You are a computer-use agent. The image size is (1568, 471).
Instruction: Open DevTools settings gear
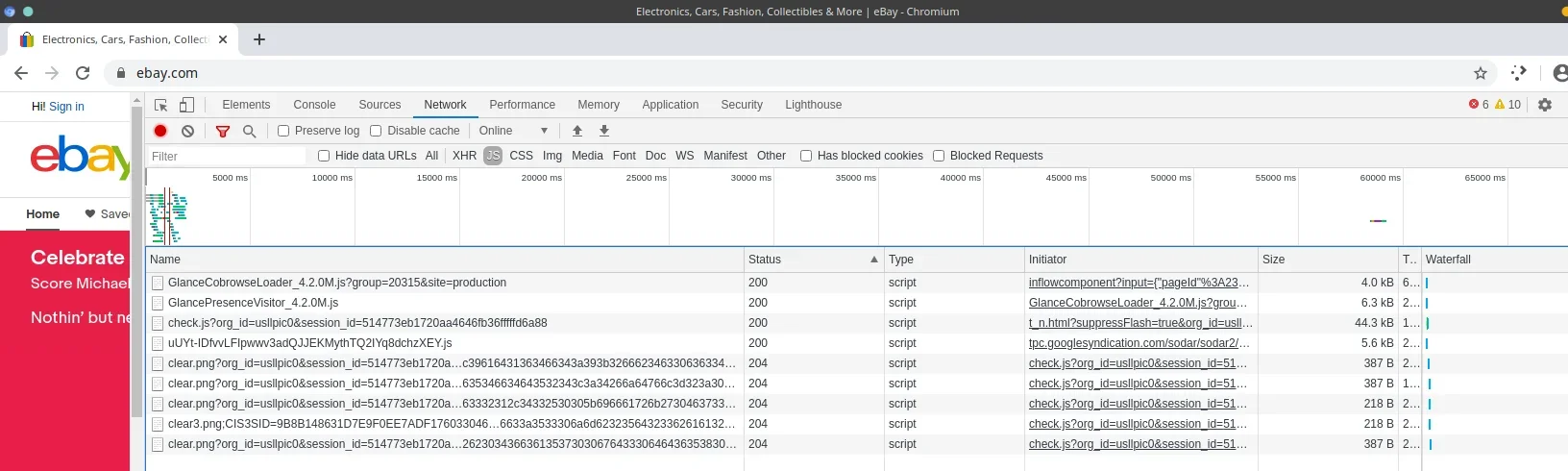tap(1545, 105)
